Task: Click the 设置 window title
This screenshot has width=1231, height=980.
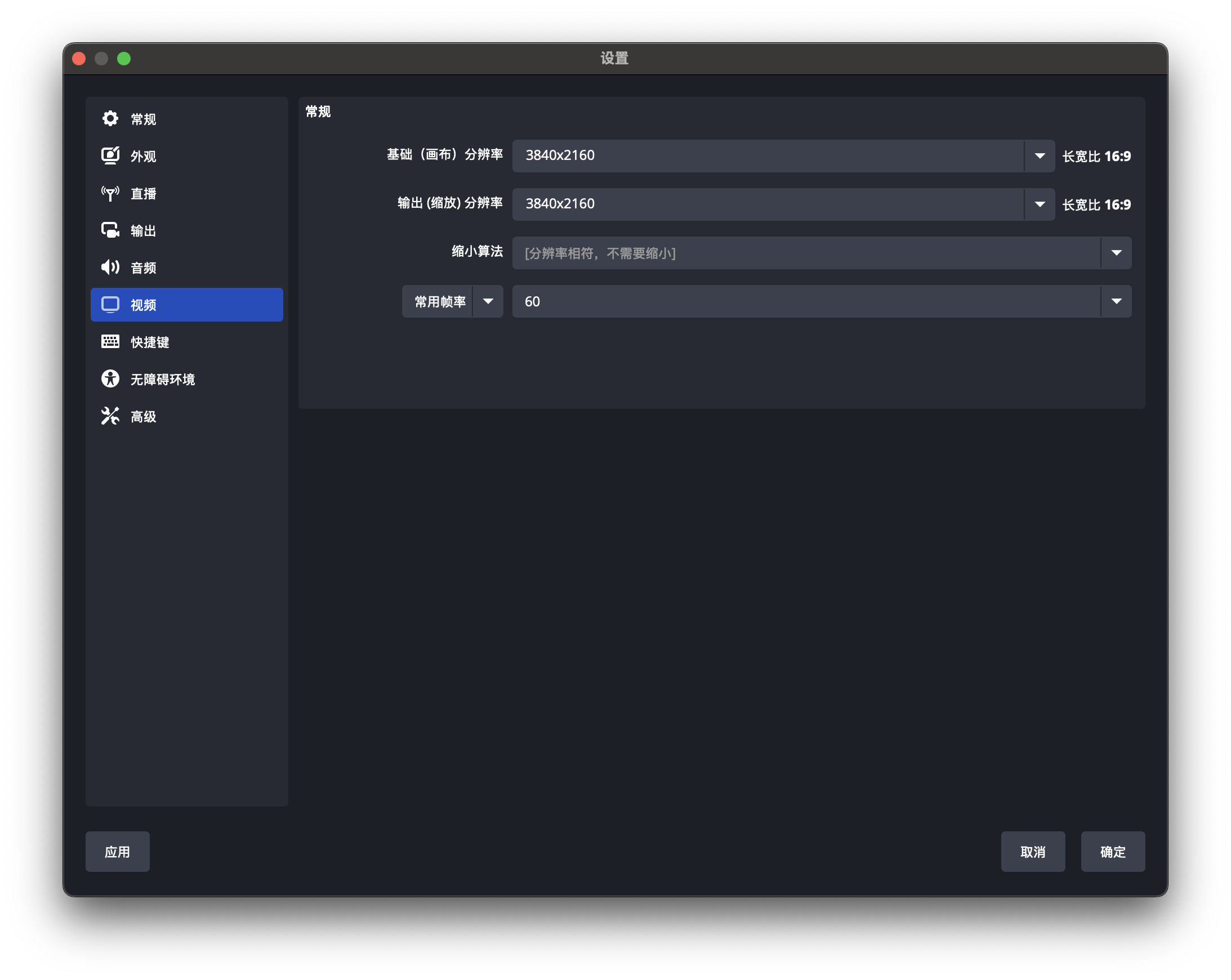Action: [614, 58]
